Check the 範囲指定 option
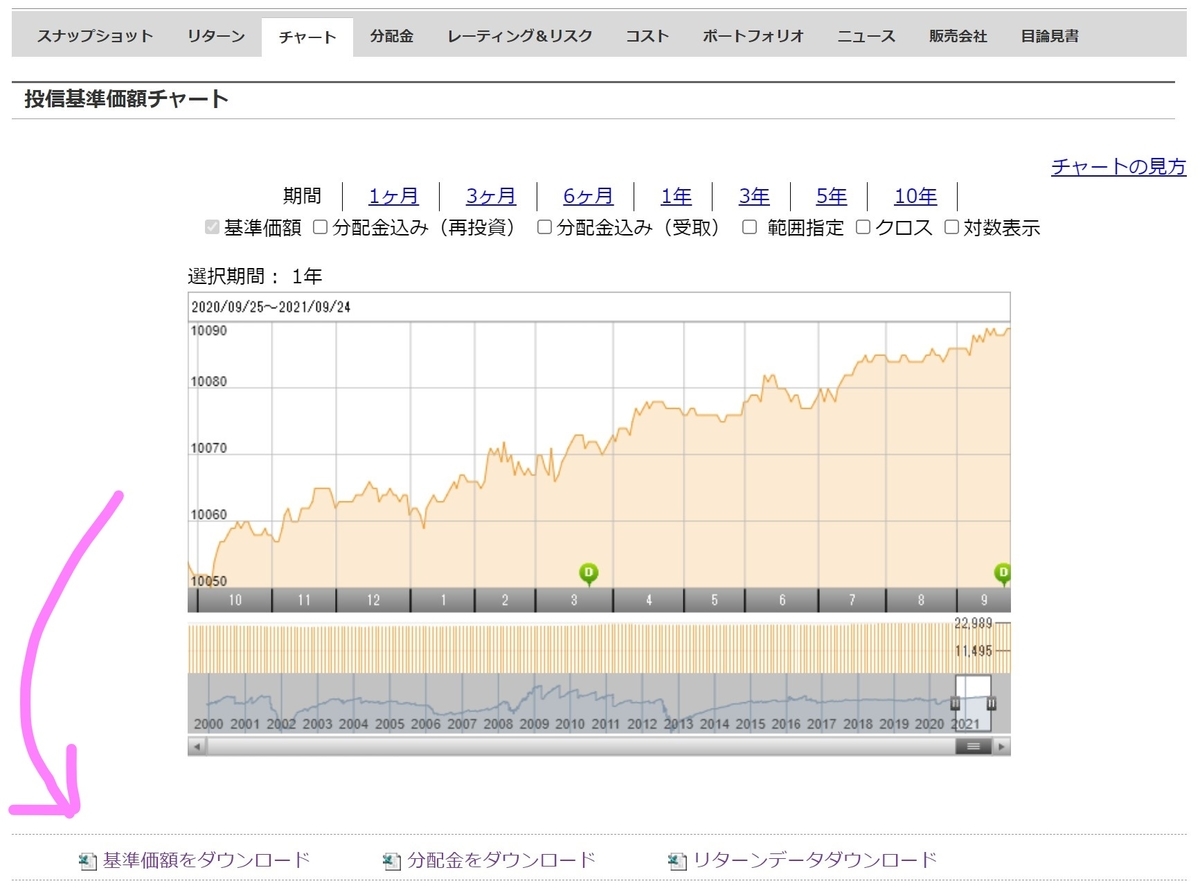1200x888 pixels. point(749,227)
